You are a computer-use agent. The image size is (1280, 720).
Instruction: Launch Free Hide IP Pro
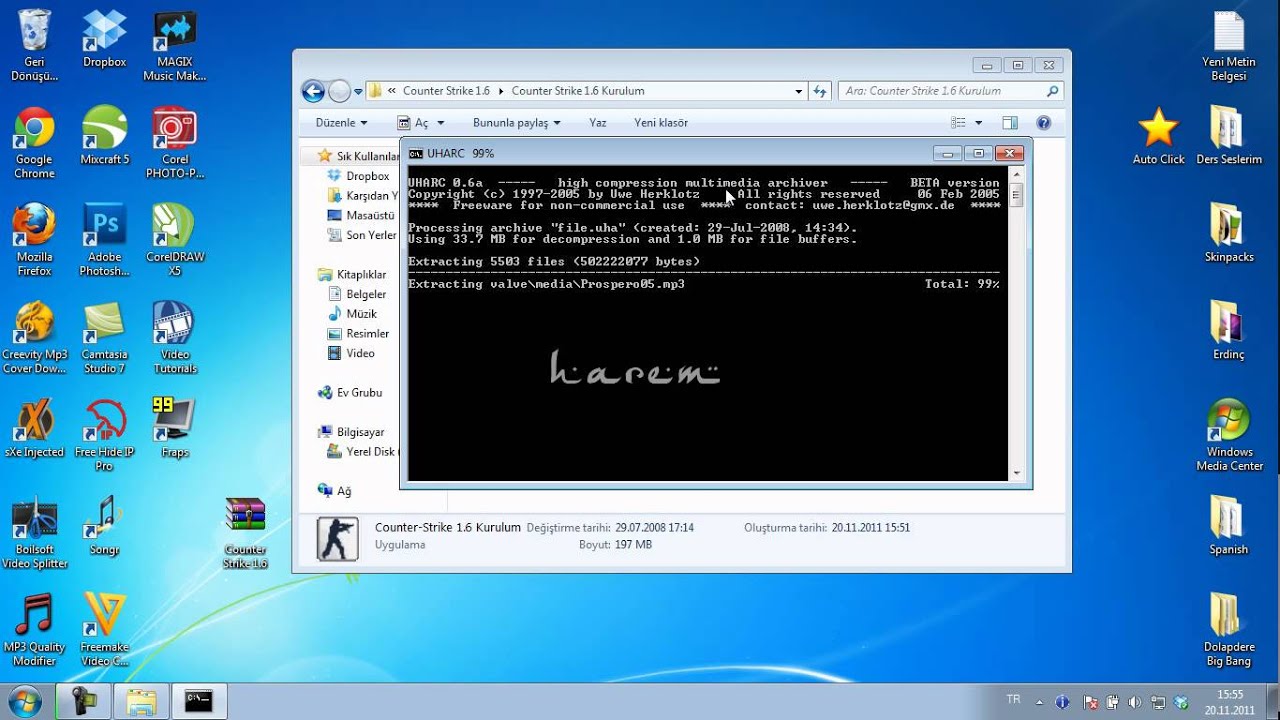pyautogui.click(x=104, y=435)
